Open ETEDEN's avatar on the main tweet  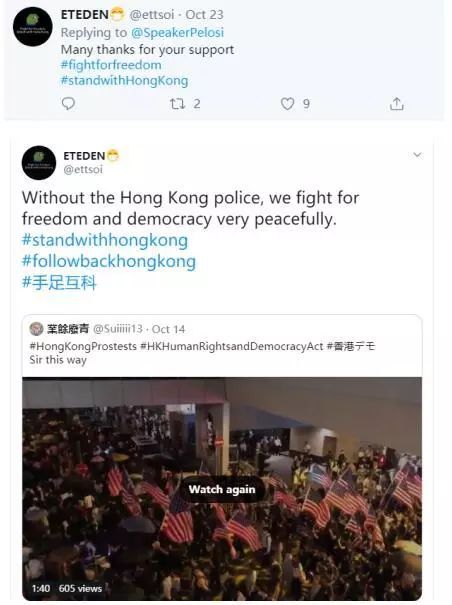39,163
